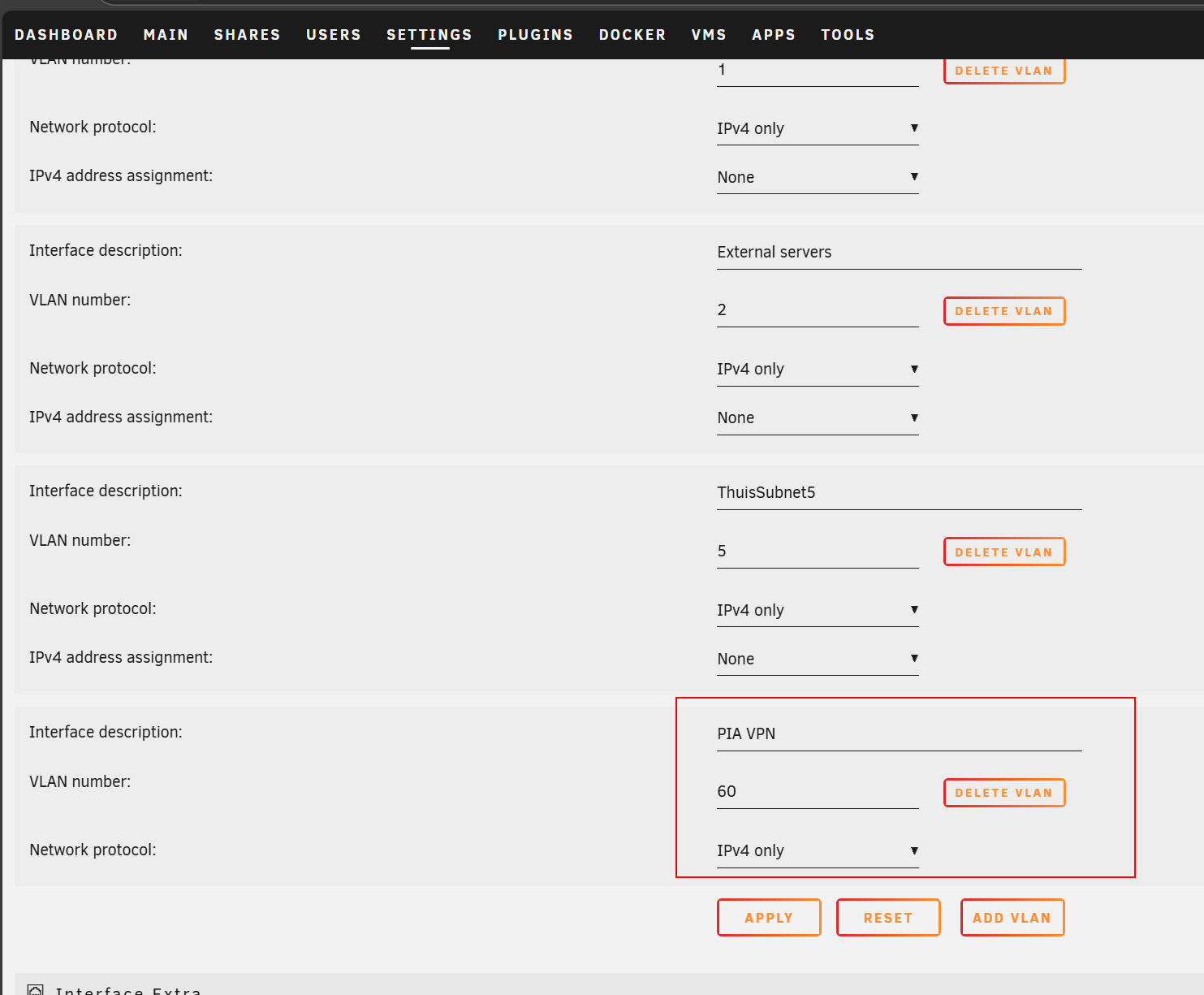Open Network protocol dropdown for VLAN 1
Screen dimensions: 1204x995
(x=818, y=128)
